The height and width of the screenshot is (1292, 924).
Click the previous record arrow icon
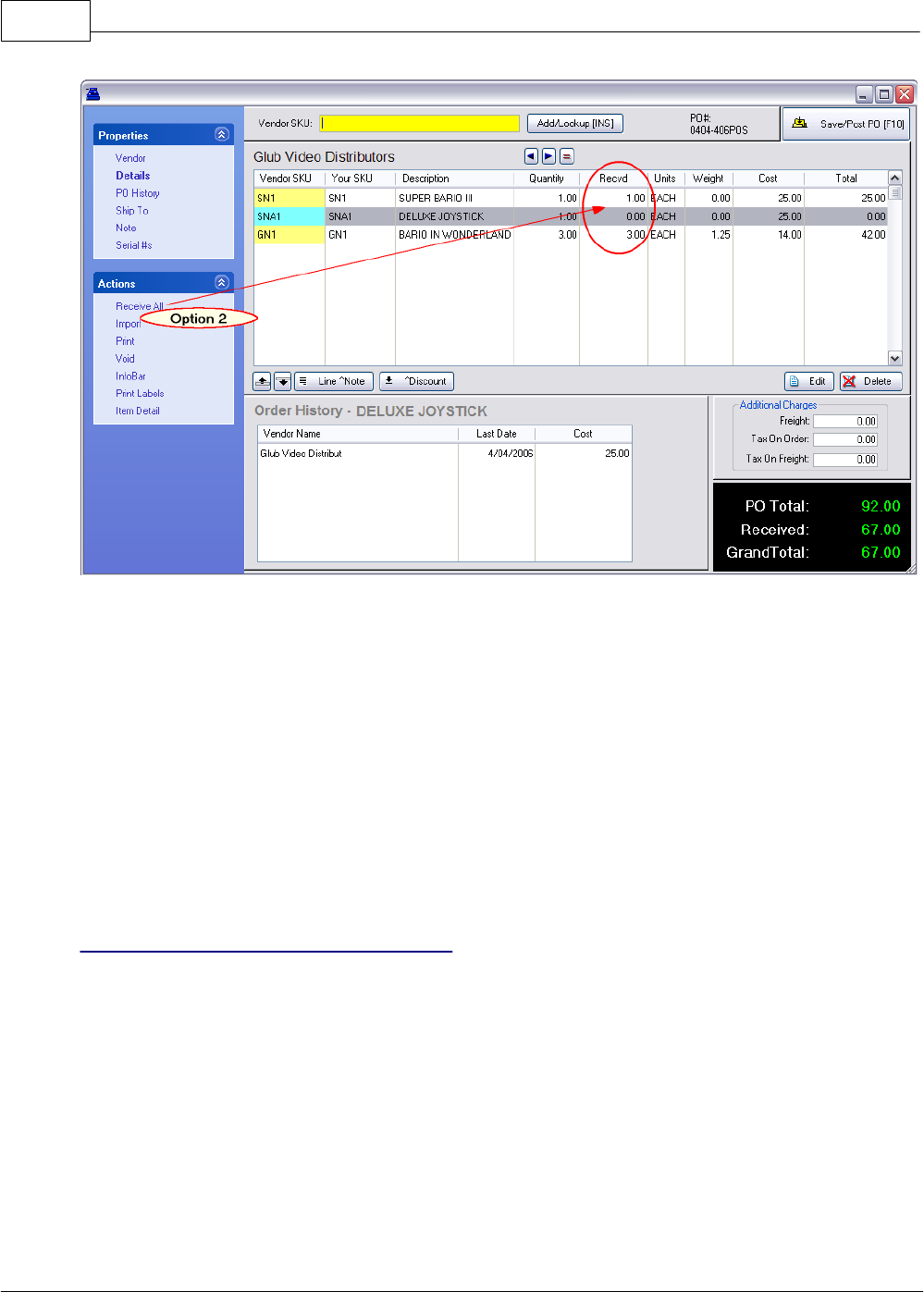pyautogui.click(x=531, y=156)
